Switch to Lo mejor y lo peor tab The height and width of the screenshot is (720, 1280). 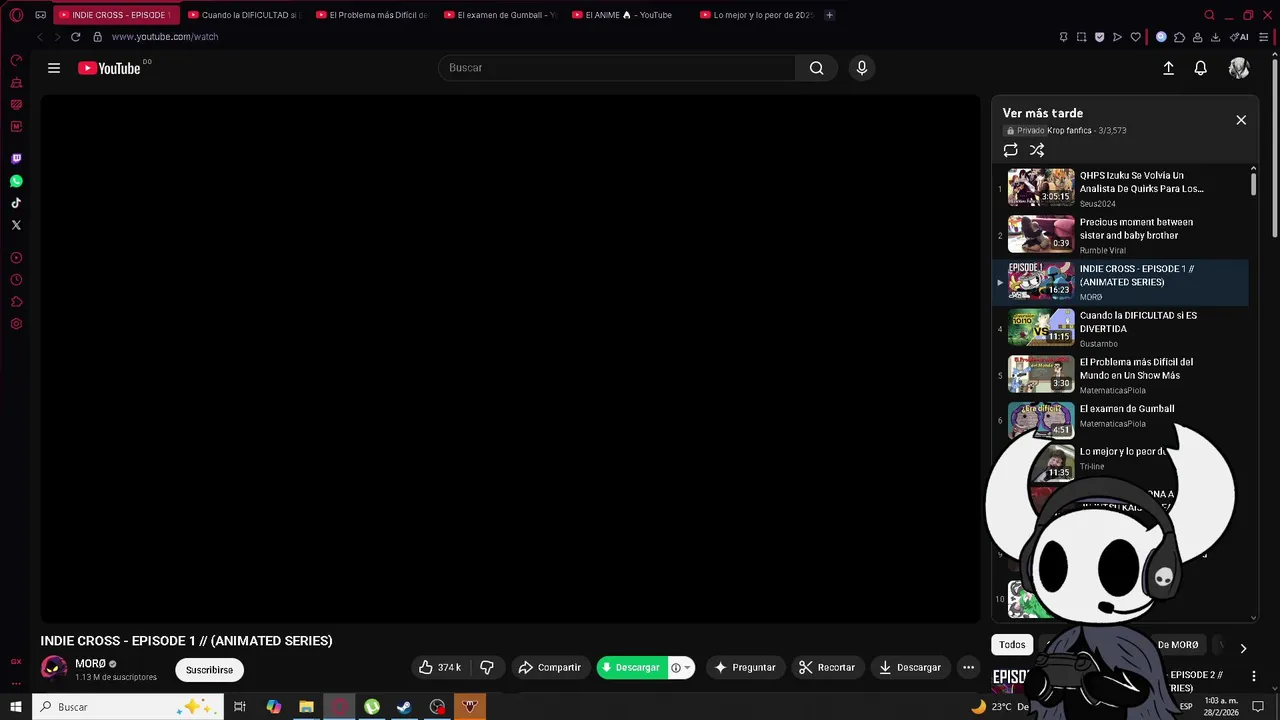[x=756, y=15]
